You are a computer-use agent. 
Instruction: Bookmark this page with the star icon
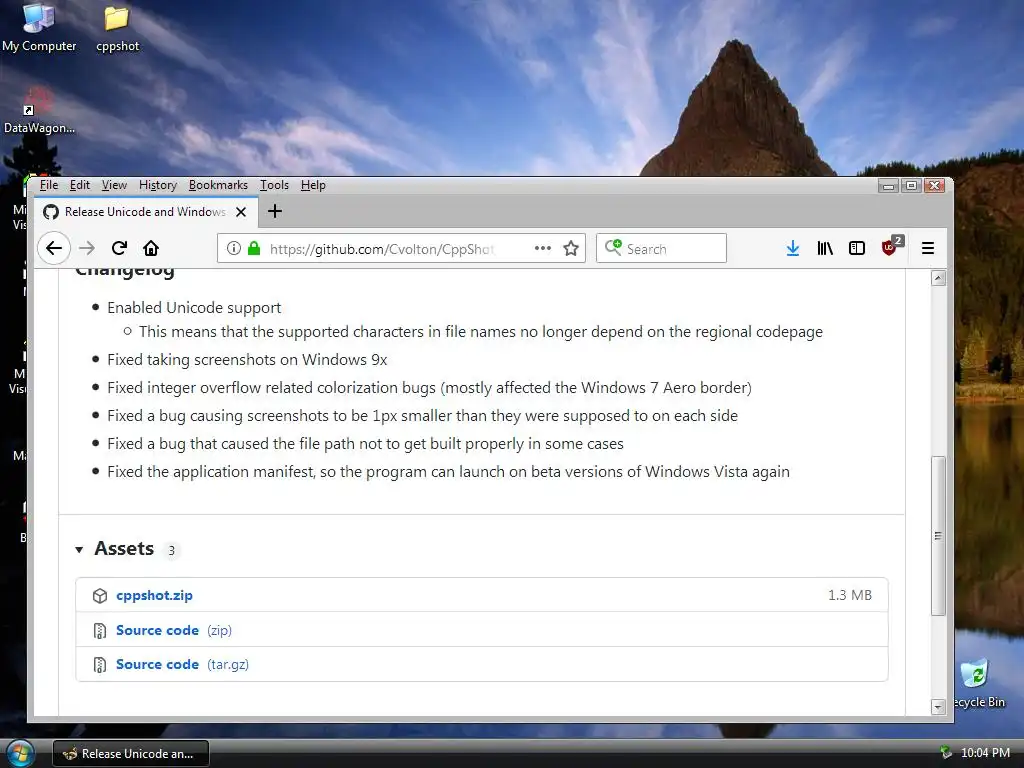point(571,248)
